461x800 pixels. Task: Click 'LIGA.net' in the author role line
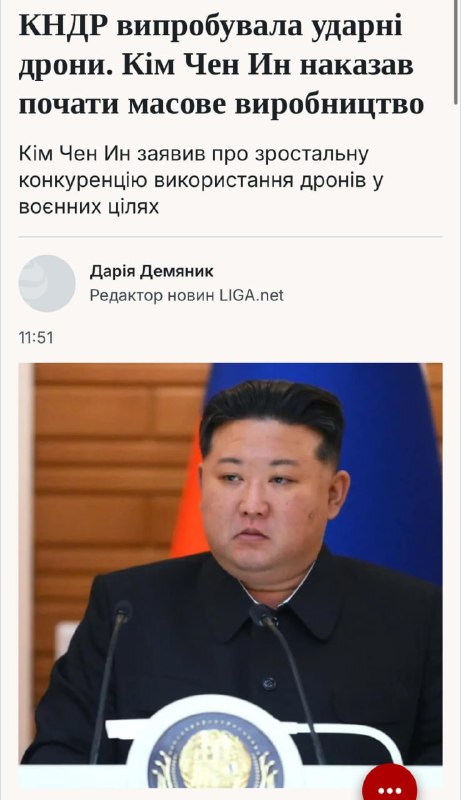pos(252,295)
